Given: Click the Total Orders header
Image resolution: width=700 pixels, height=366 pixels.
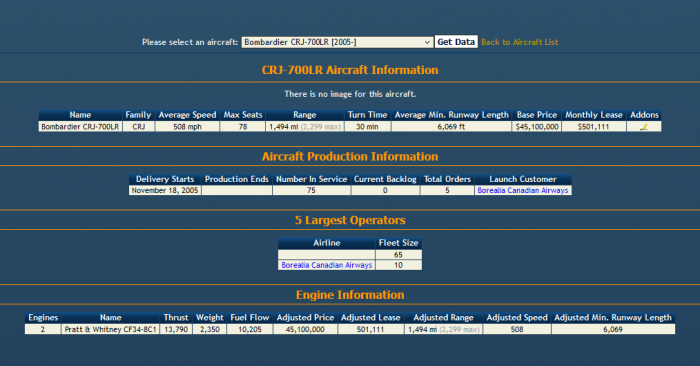Looking at the screenshot, I should [x=447, y=179].
